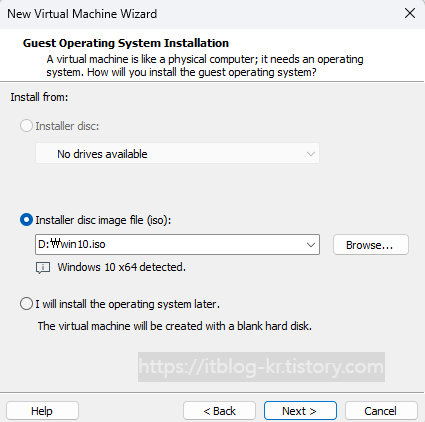Click the 'Windows 10 x64 detected.' message
This screenshot has height=422, width=425.
pos(121,267)
